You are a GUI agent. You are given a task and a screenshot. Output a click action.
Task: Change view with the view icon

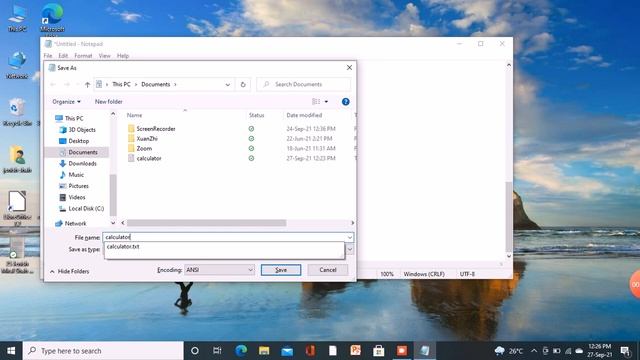click(316, 102)
